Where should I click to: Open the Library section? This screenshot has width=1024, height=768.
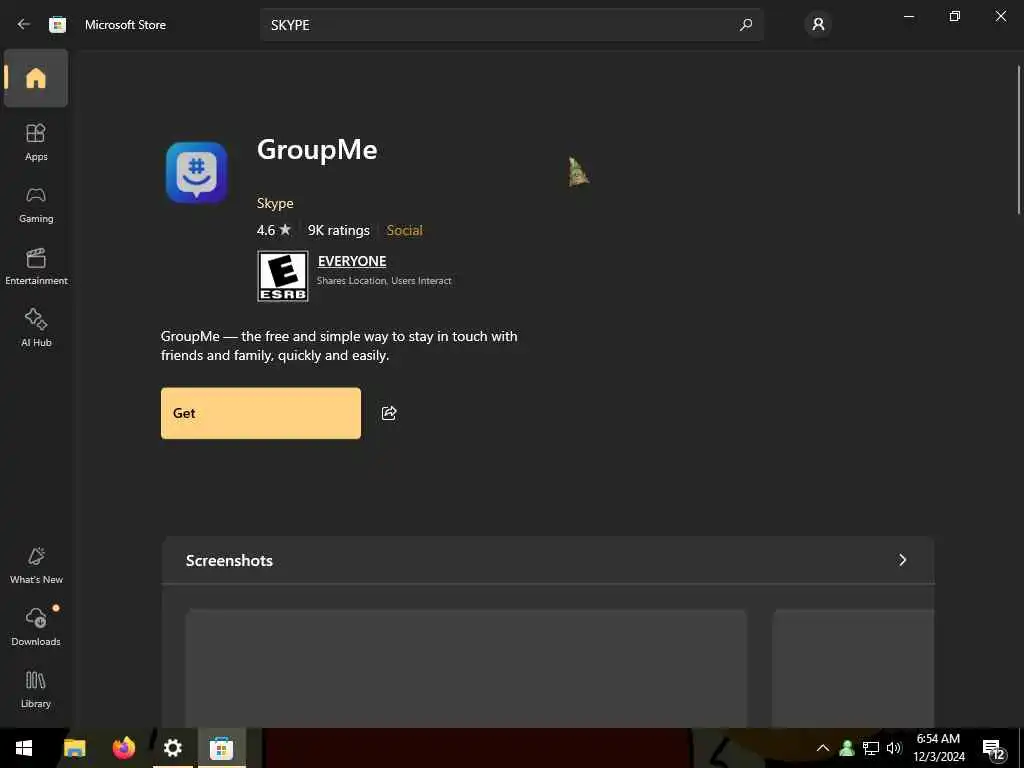click(x=36, y=689)
